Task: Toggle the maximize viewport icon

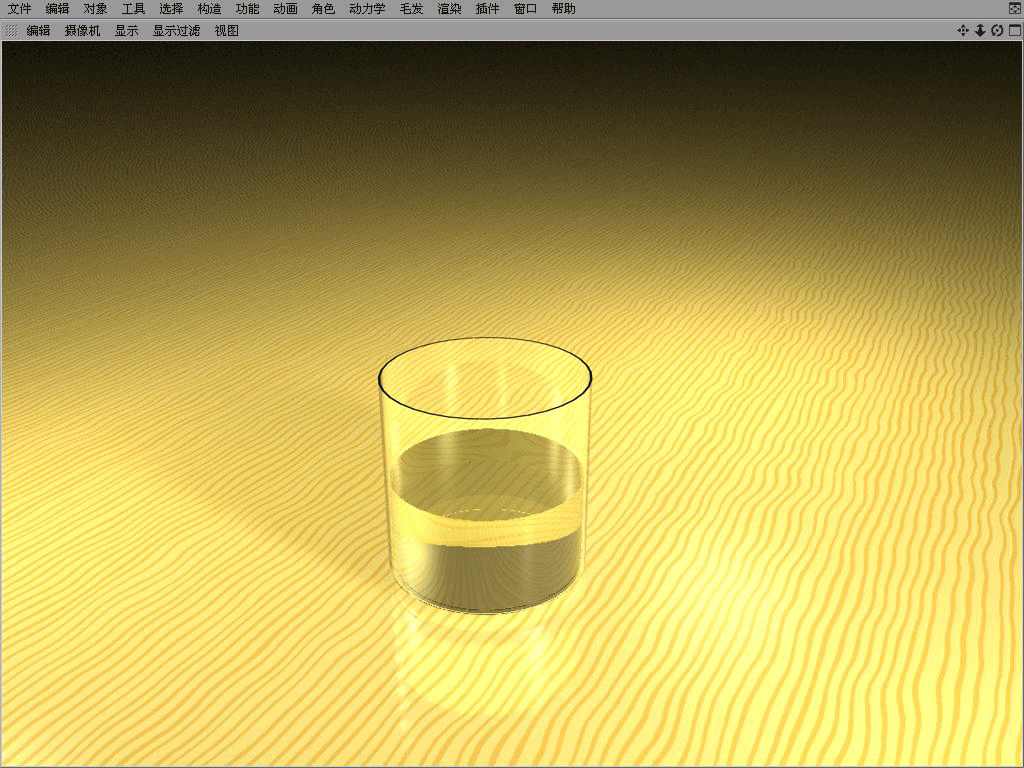Action: [1014, 31]
